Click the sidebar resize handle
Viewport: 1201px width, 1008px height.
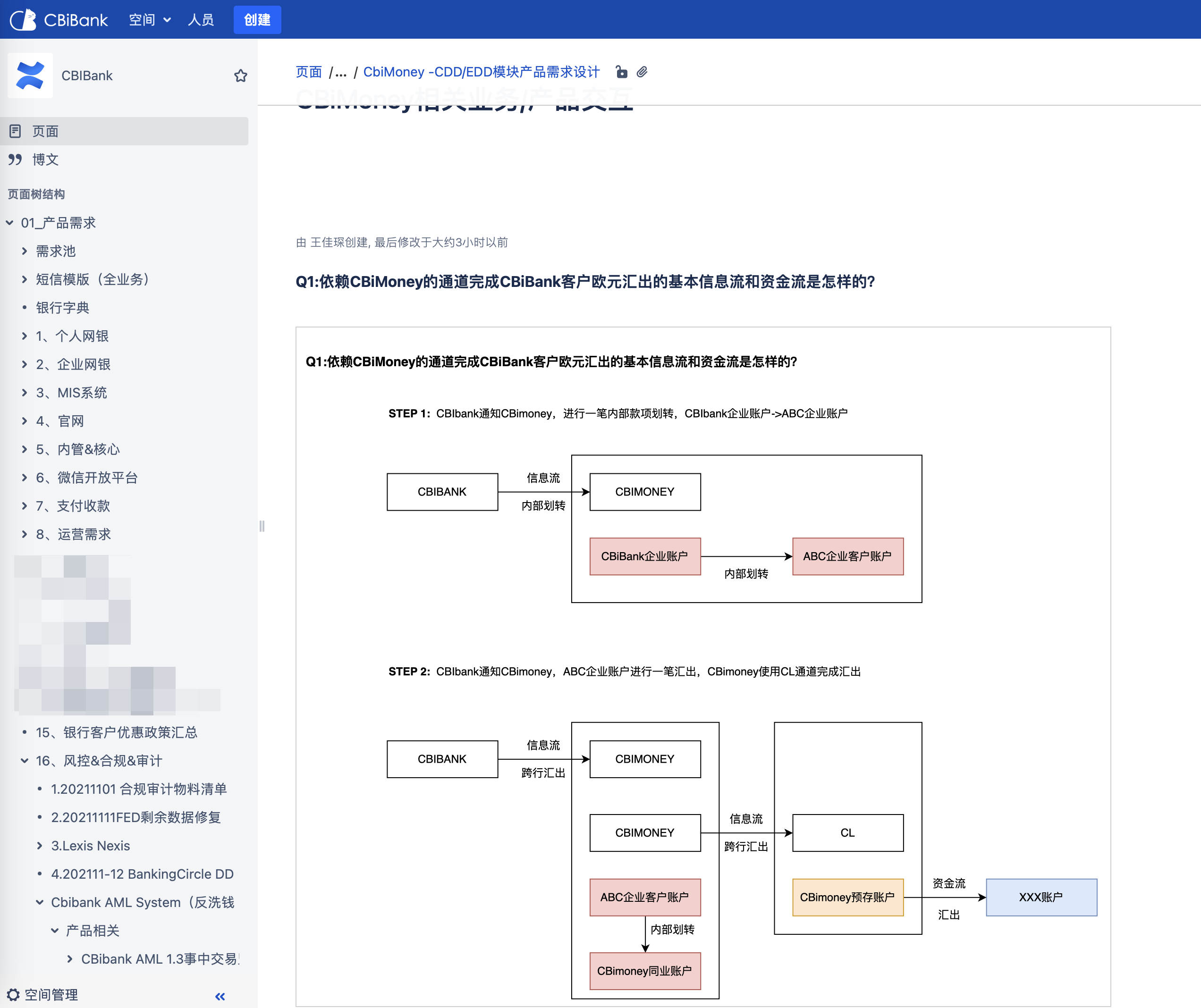pos(262,526)
